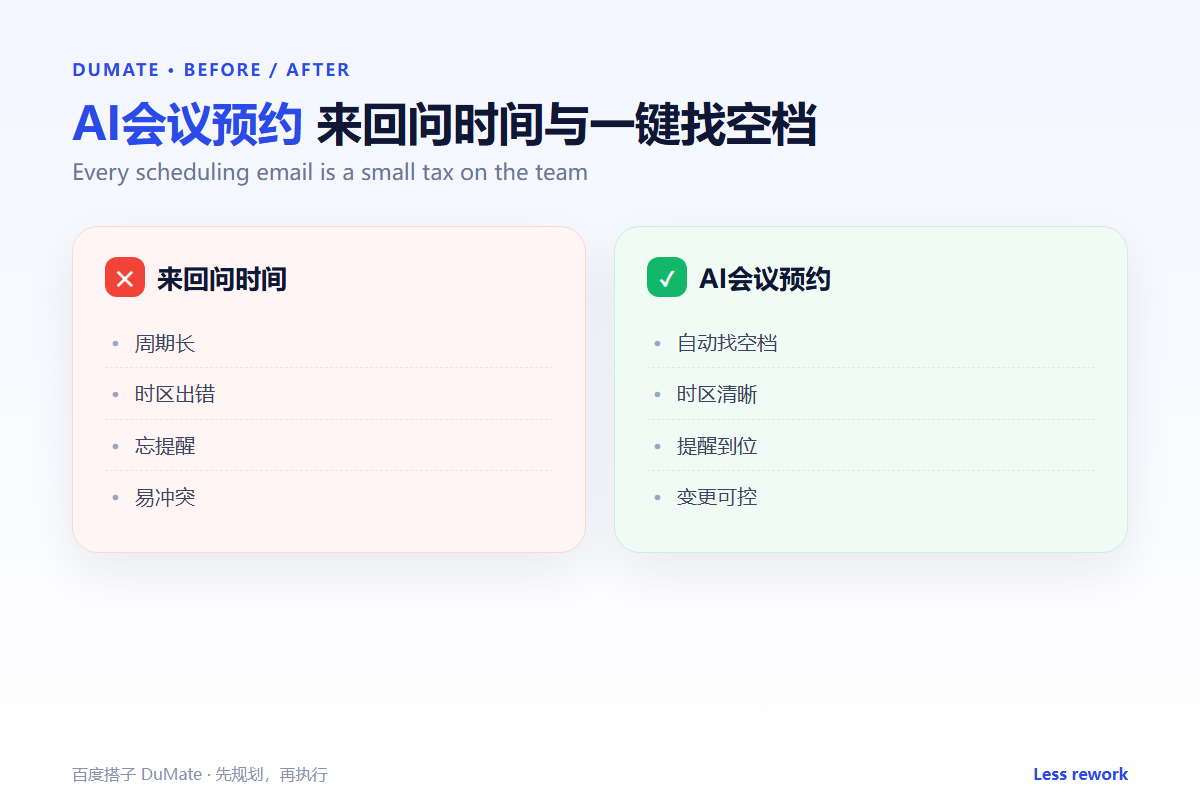Click the Every scheduling email subtitle
The height and width of the screenshot is (800, 1200).
pyautogui.click(x=330, y=172)
